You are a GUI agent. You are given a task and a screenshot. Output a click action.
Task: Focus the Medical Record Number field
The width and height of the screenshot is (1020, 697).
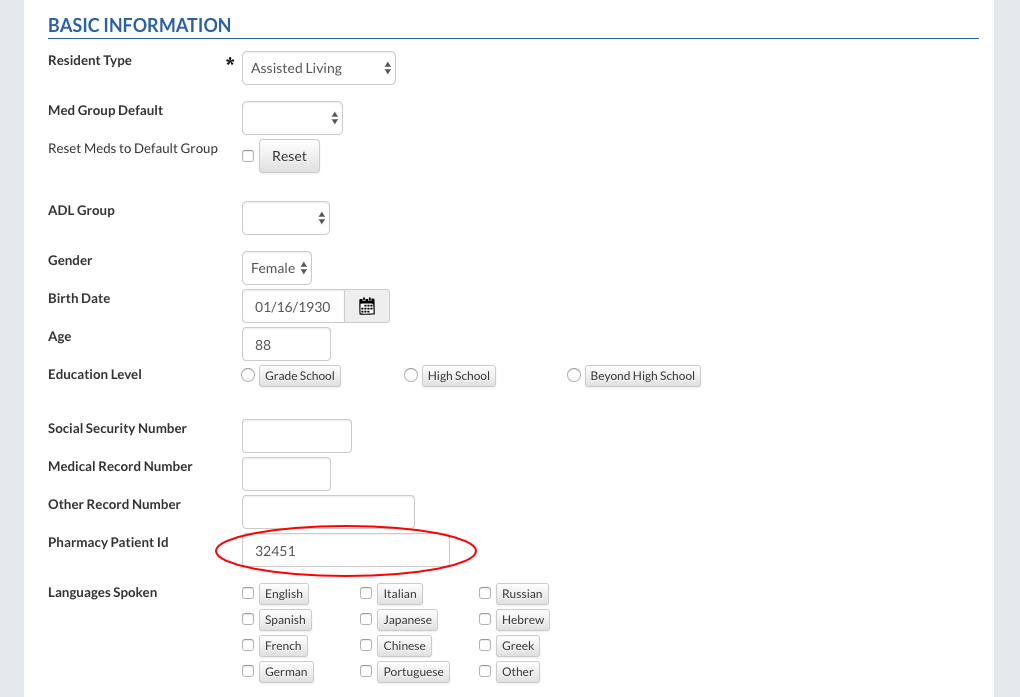pyautogui.click(x=286, y=474)
